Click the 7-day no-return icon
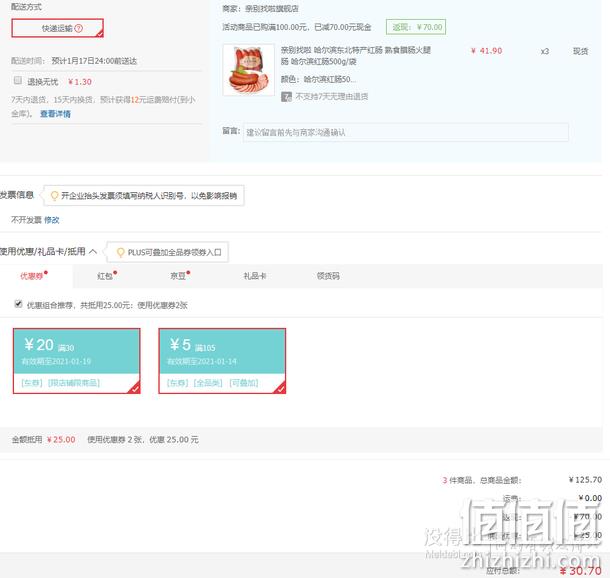Image resolution: width=610 pixels, height=578 pixels. pyautogui.click(x=286, y=96)
